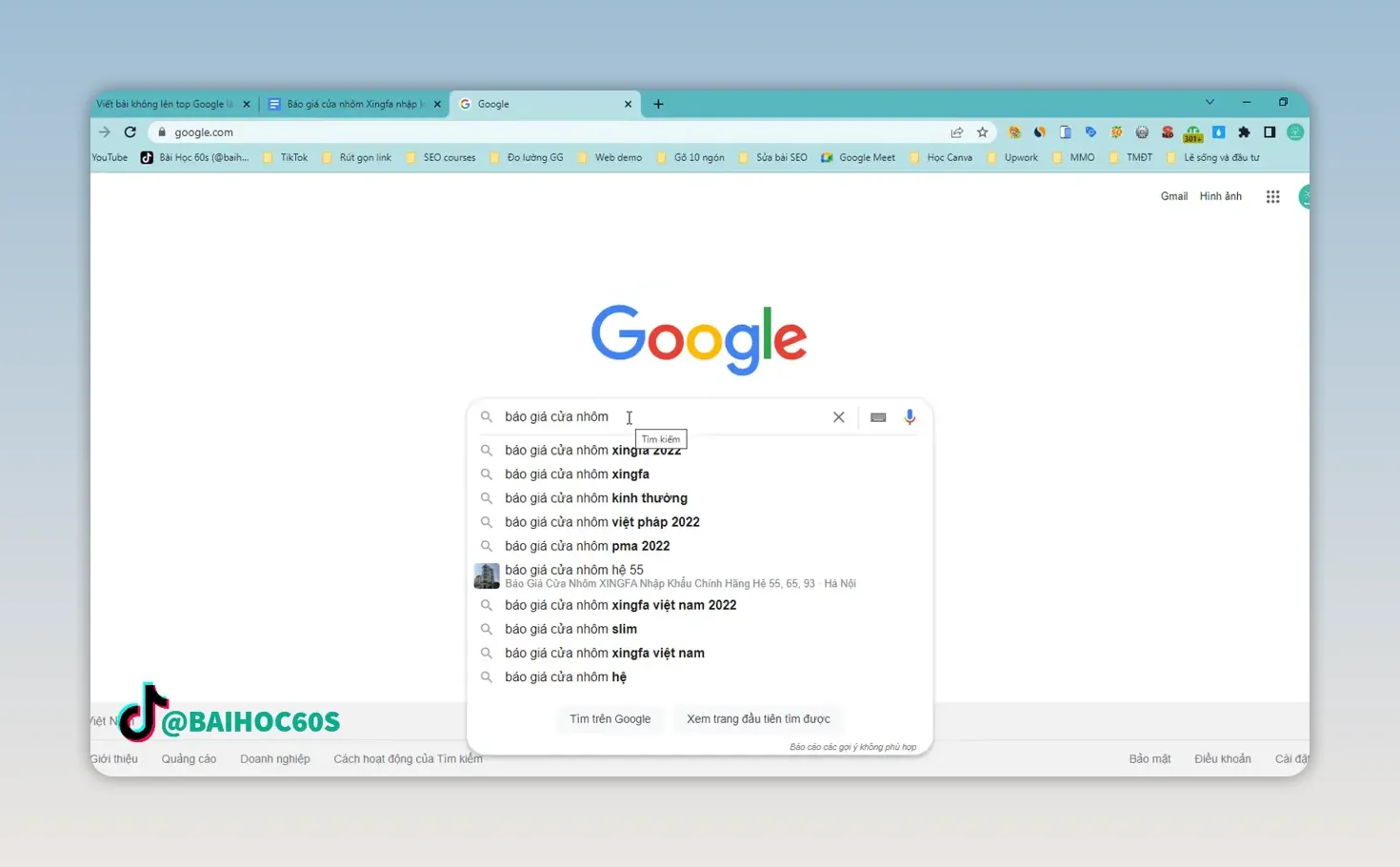Viewport: 1400px width, 867px height.
Task: Expand the tab search chevron
Action: (1210, 102)
